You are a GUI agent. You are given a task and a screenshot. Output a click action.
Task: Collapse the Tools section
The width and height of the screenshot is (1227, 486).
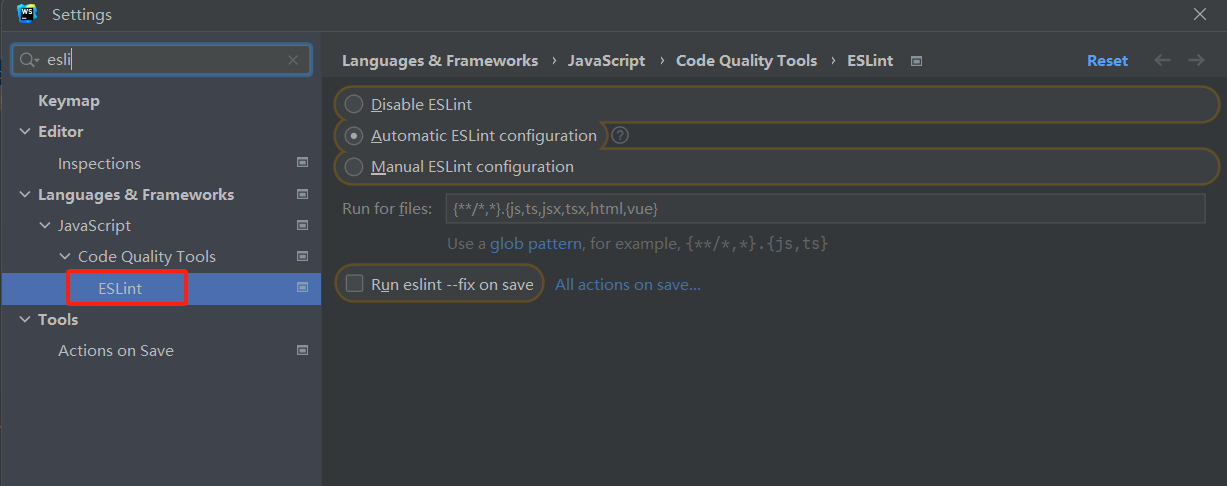pos(25,320)
